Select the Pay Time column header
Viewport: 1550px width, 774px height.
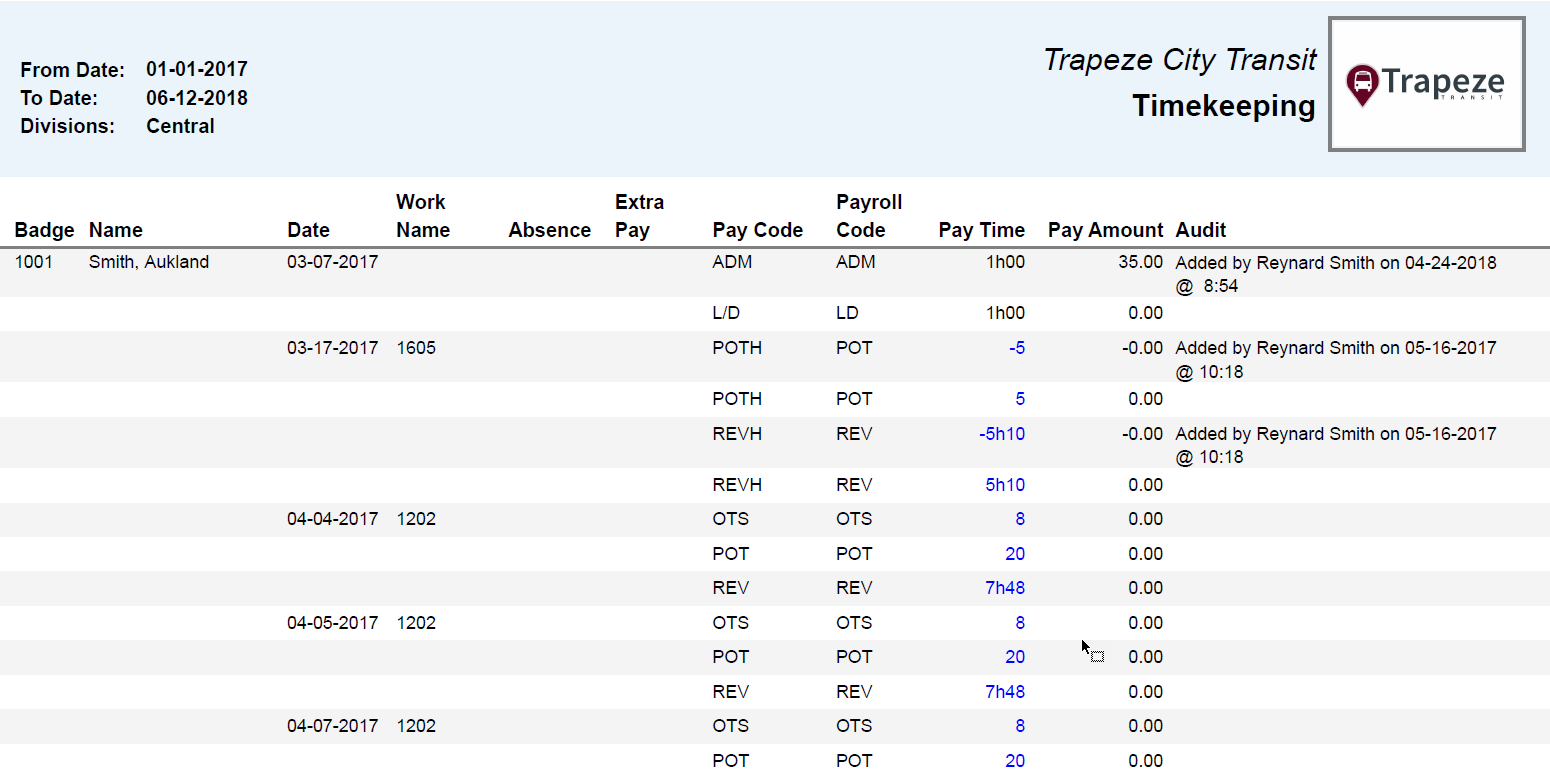pos(981,229)
